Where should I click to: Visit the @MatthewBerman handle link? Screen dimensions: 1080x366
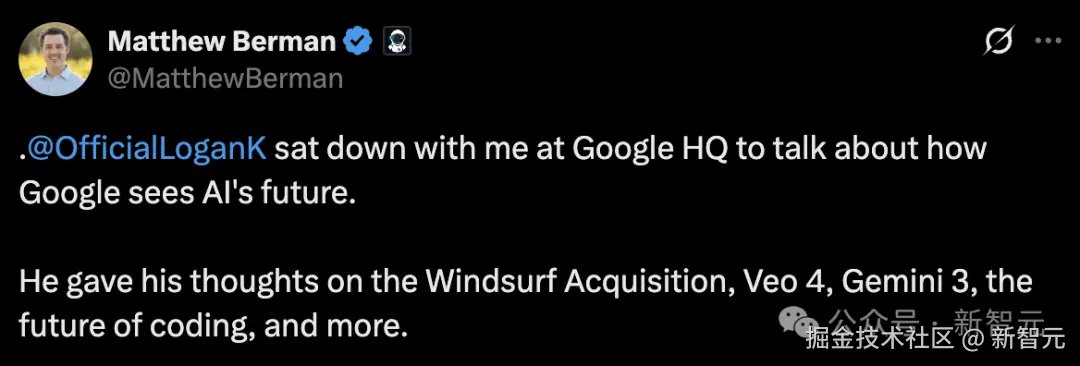click(x=225, y=79)
